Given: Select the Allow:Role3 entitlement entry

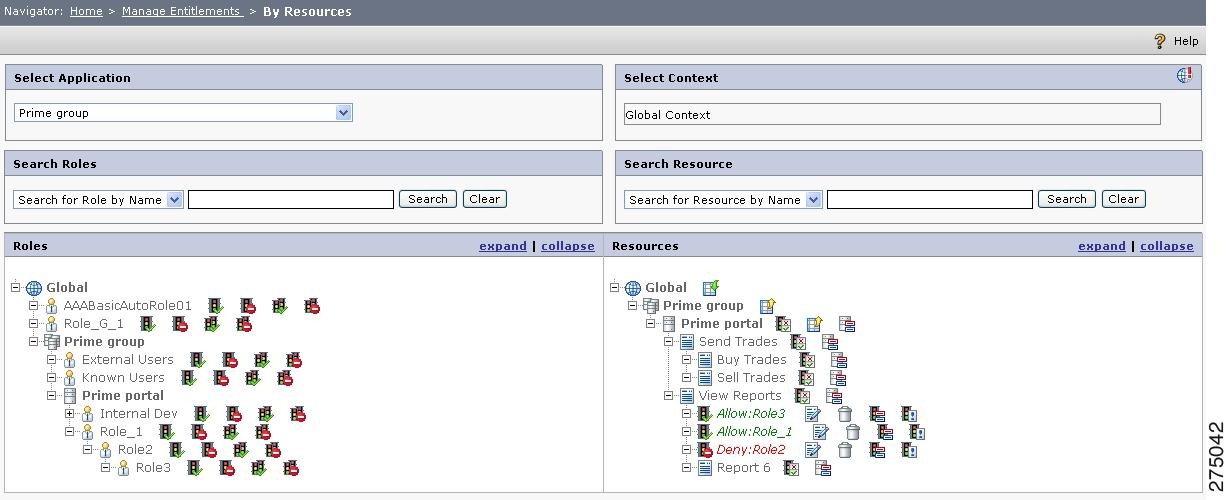Looking at the screenshot, I should 751,414.
